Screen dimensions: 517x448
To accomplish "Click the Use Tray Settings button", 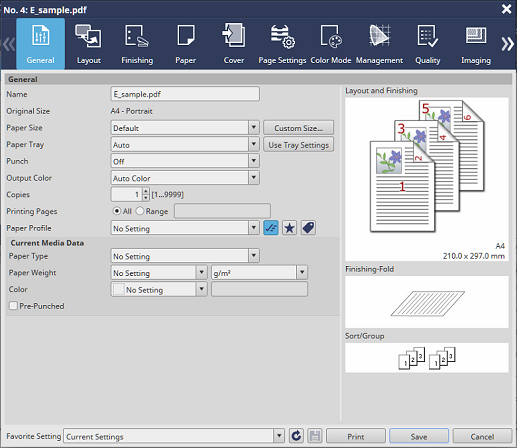I will (299, 145).
